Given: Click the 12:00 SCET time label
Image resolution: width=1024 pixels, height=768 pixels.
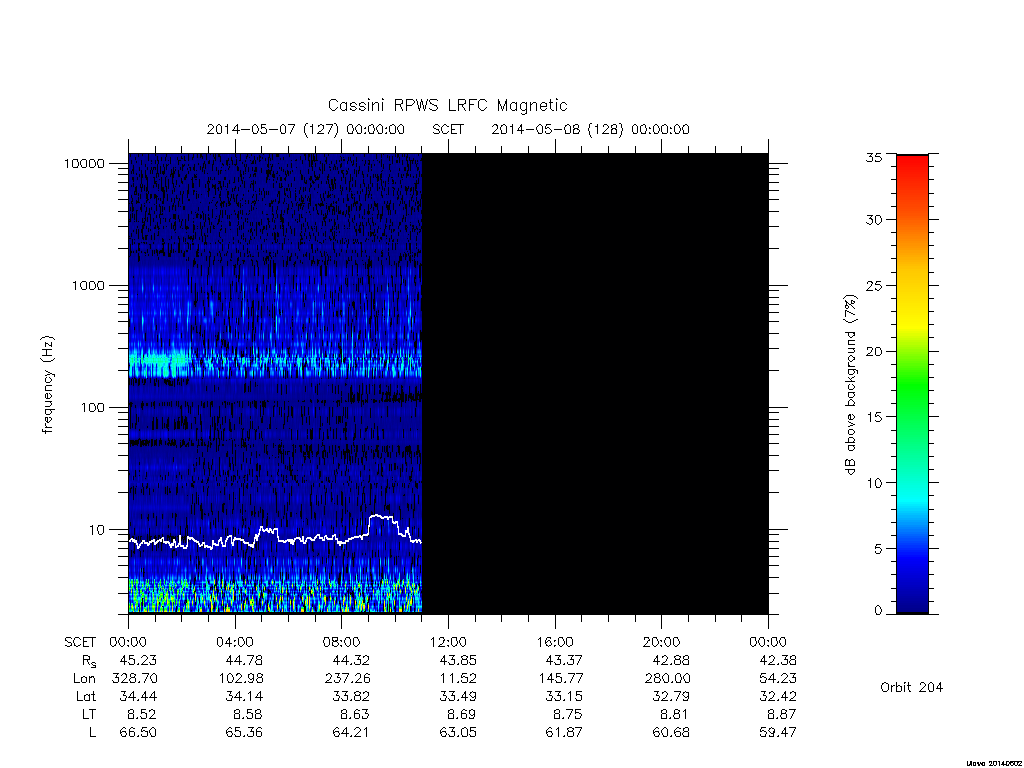Looking at the screenshot, I should pyautogui.click(x=448, y=642).
